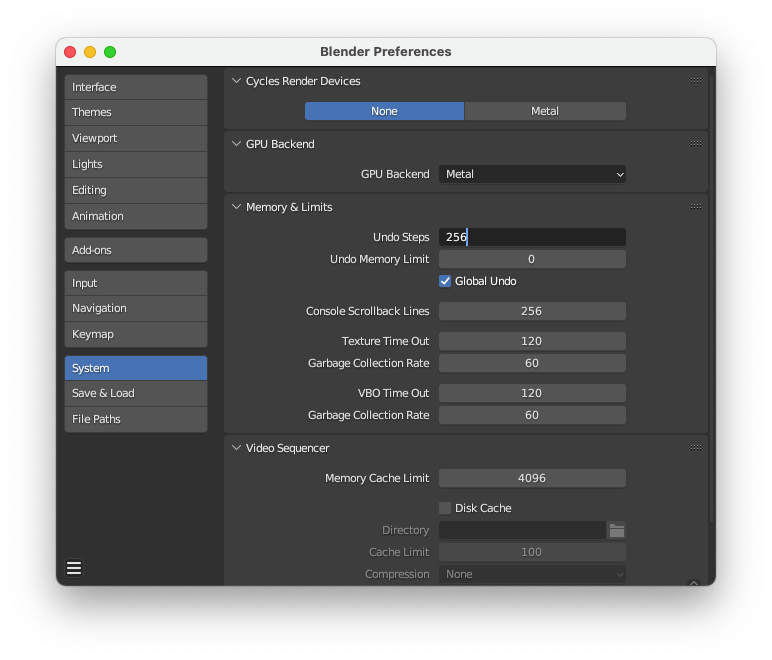The width and height of the screenshot is (772, 660).
Task: Click the Texture Time Out value field
Action: pos(532,341)
